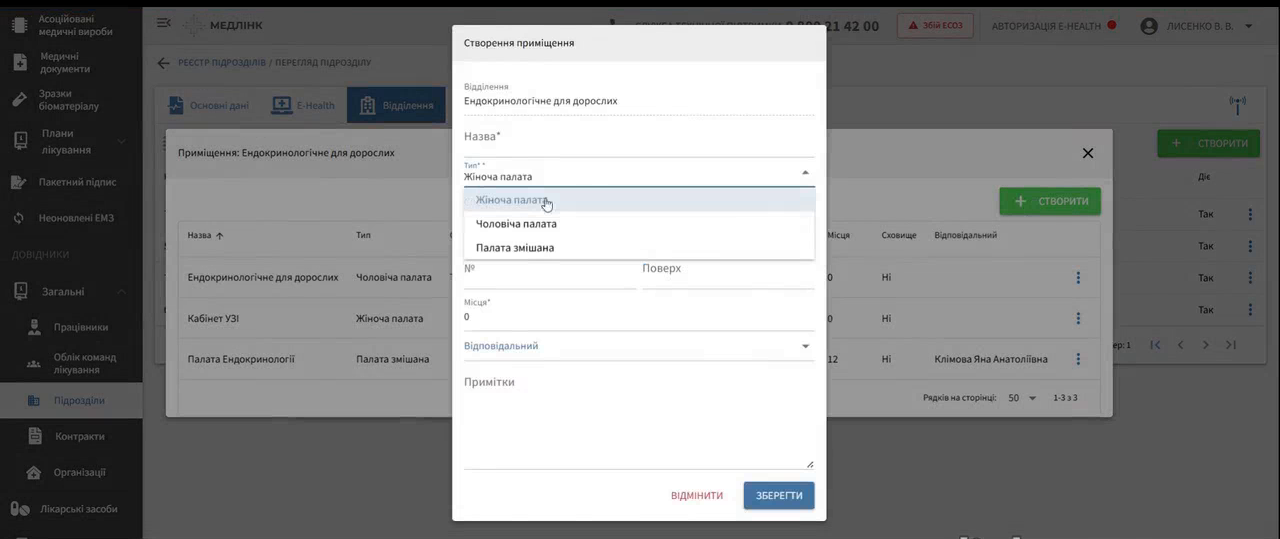Click the Підрозділи building icon
1280x539 pixels.
point(34,400)
